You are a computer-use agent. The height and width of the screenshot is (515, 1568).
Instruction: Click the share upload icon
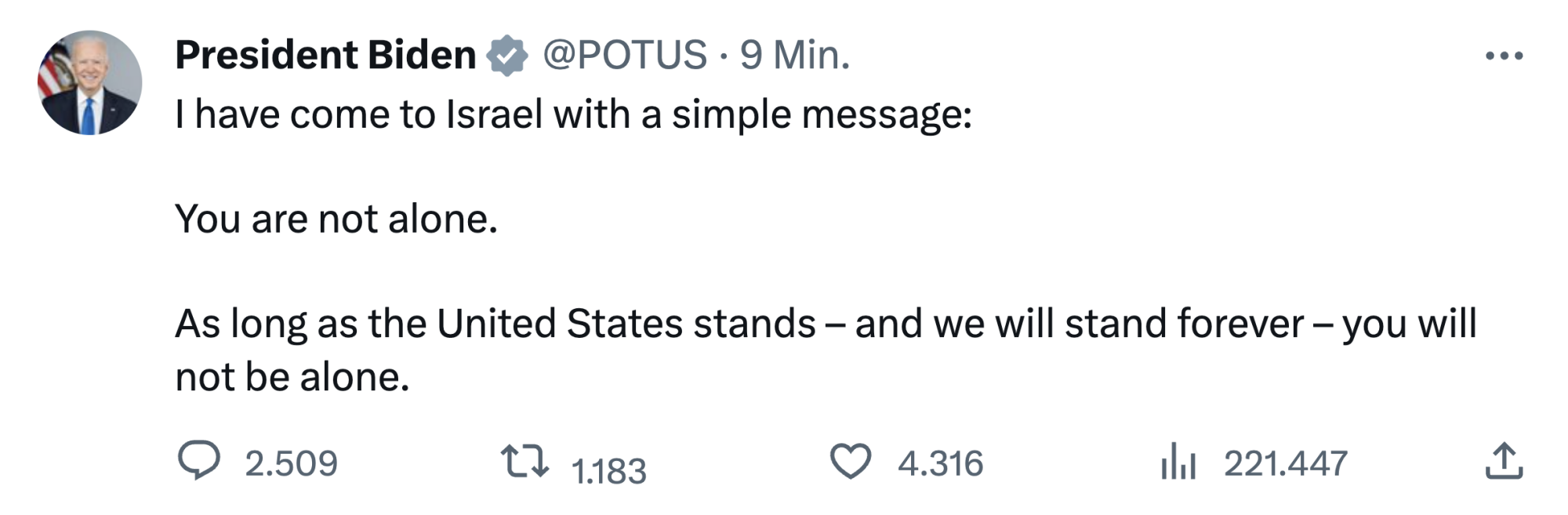(x=1503, y=461)
